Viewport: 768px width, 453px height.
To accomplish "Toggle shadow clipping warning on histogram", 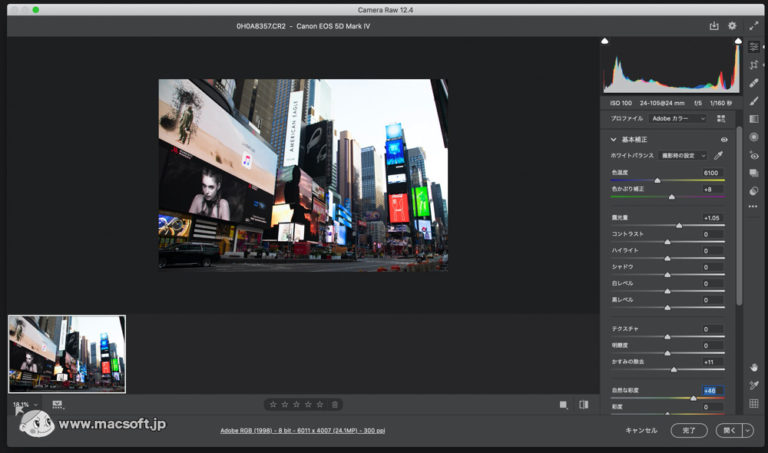I will [604, 41].
